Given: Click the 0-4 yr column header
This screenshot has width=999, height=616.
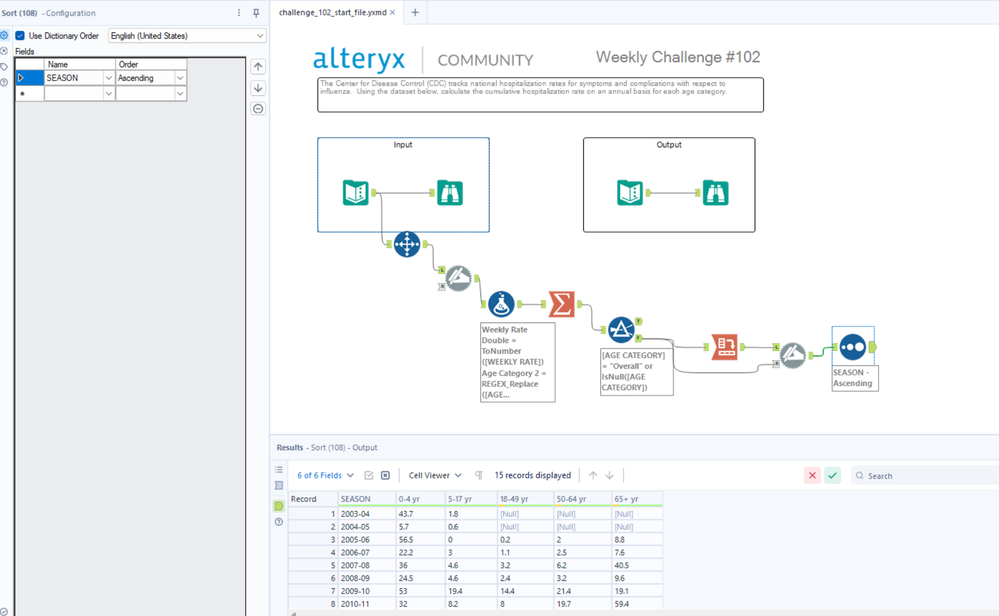Looking at the screenshot, I should 420,499.
